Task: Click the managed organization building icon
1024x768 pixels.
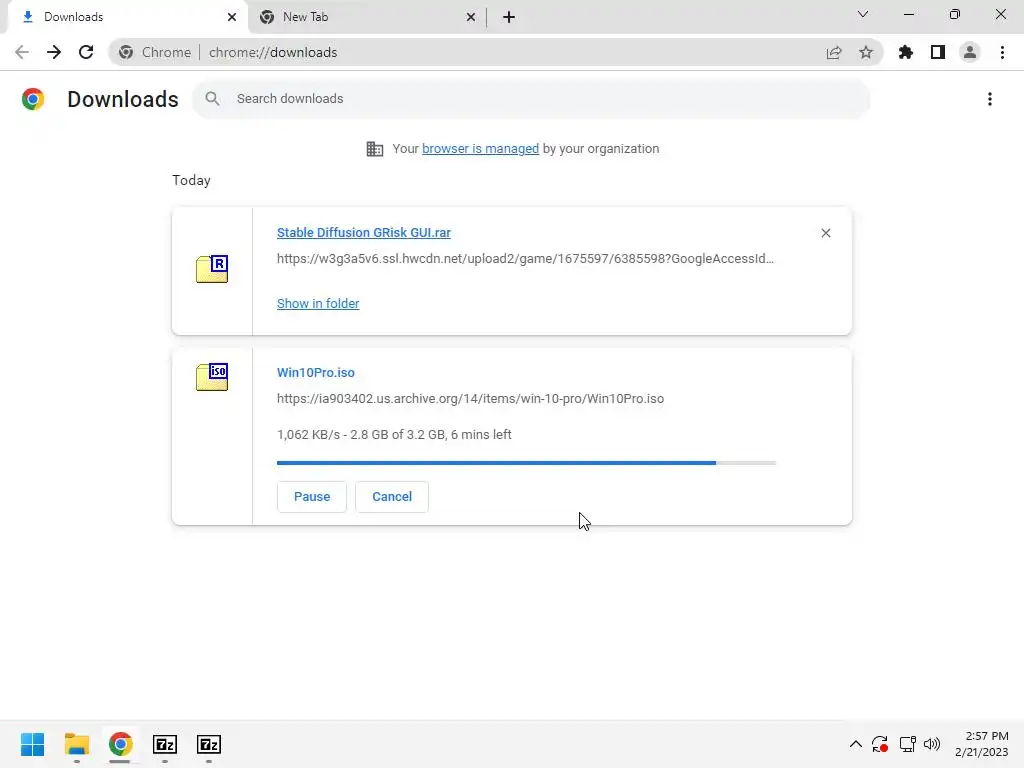Action: (375, 149)
